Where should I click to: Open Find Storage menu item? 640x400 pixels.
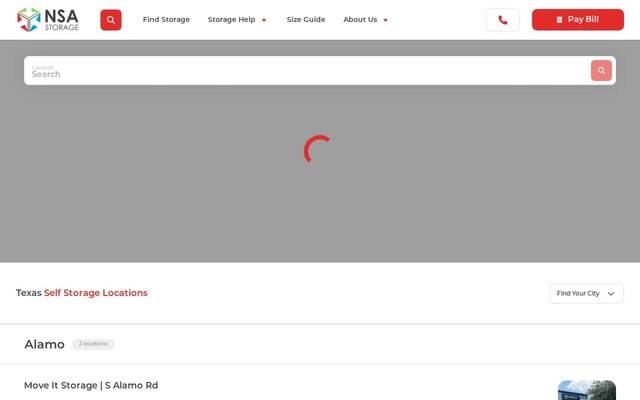coord(166,20)
